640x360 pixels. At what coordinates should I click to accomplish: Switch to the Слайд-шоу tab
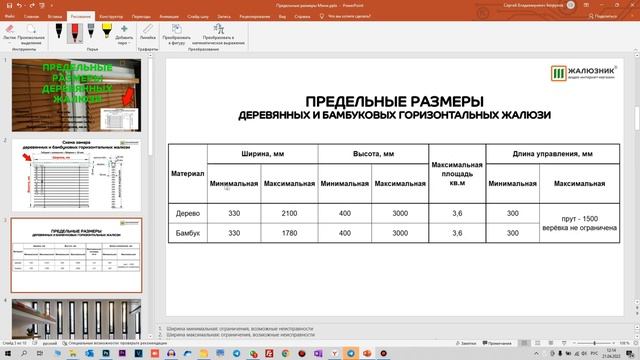click(x=198, y=16)
